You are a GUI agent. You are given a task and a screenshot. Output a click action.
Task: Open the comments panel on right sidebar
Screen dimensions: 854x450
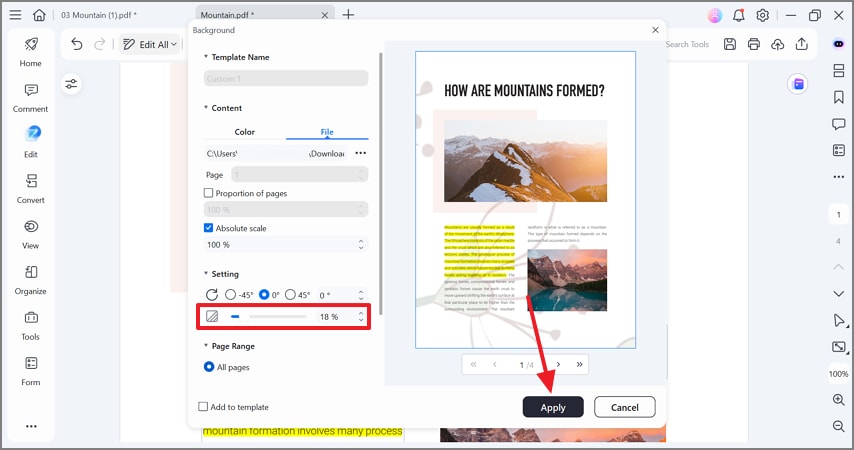point(839,124)
